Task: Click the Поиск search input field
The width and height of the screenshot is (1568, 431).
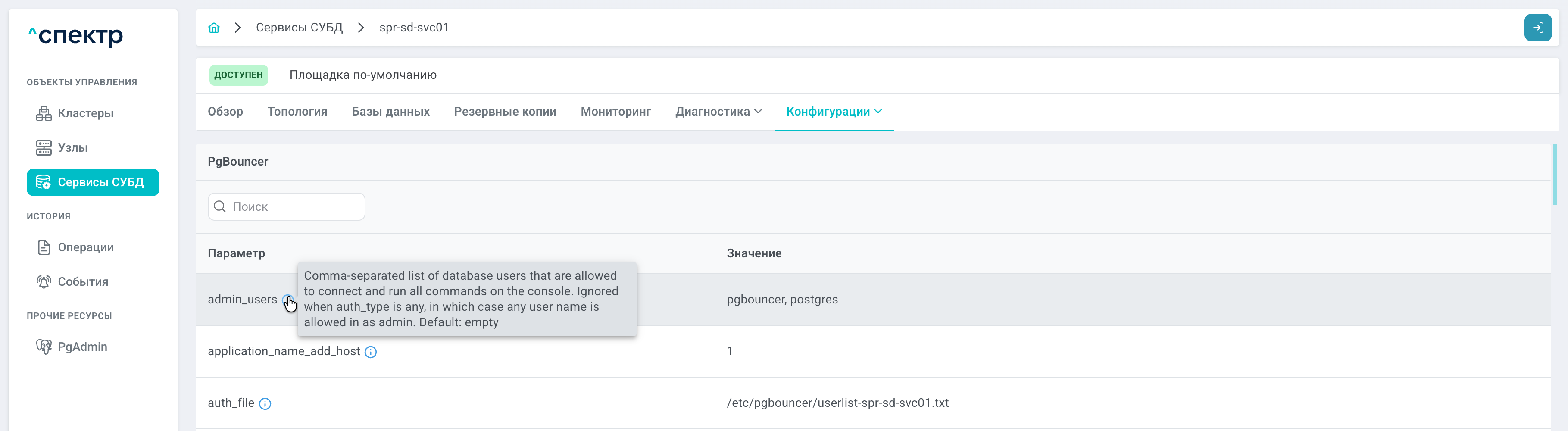Action: [x=286, y=206]
